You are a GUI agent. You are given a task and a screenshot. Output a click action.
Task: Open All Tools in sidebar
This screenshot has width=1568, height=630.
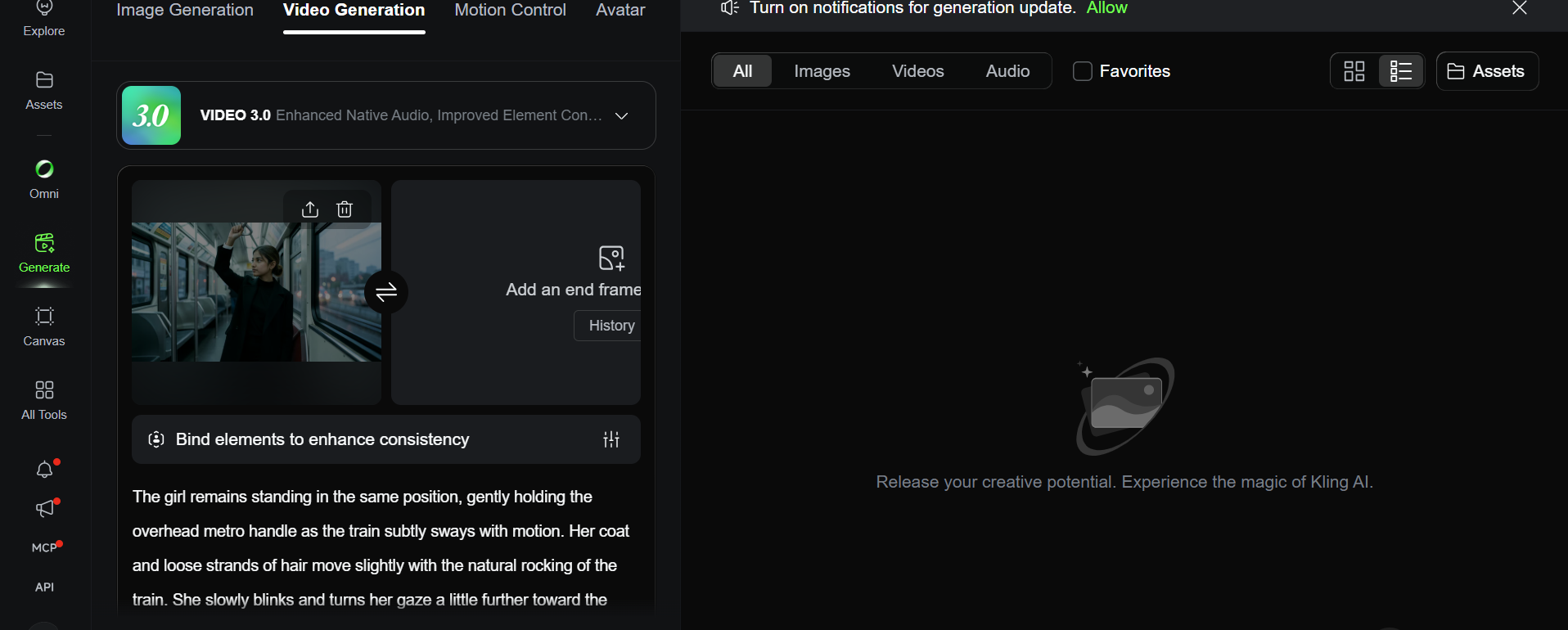pyautogui.click(x=44, y=401)
